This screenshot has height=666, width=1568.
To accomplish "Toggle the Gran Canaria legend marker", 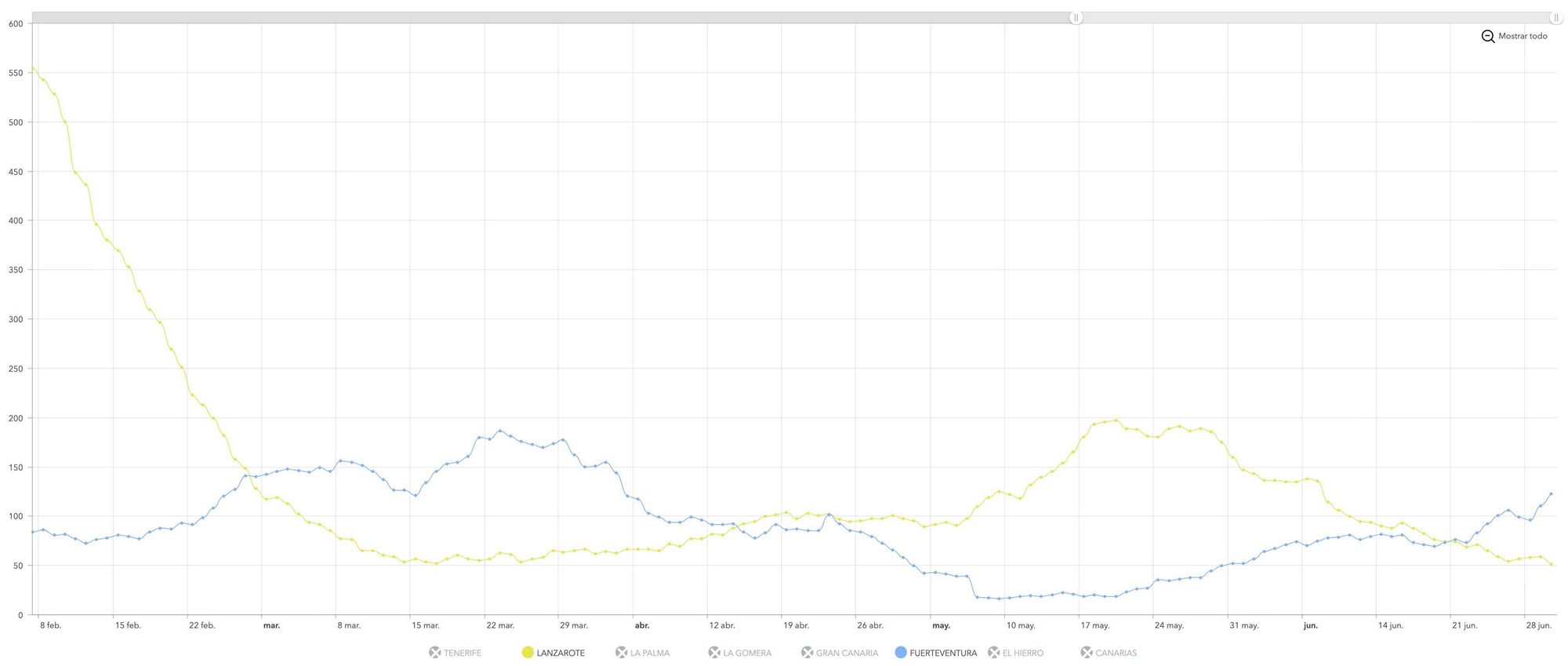I will [x=807, y=653].
